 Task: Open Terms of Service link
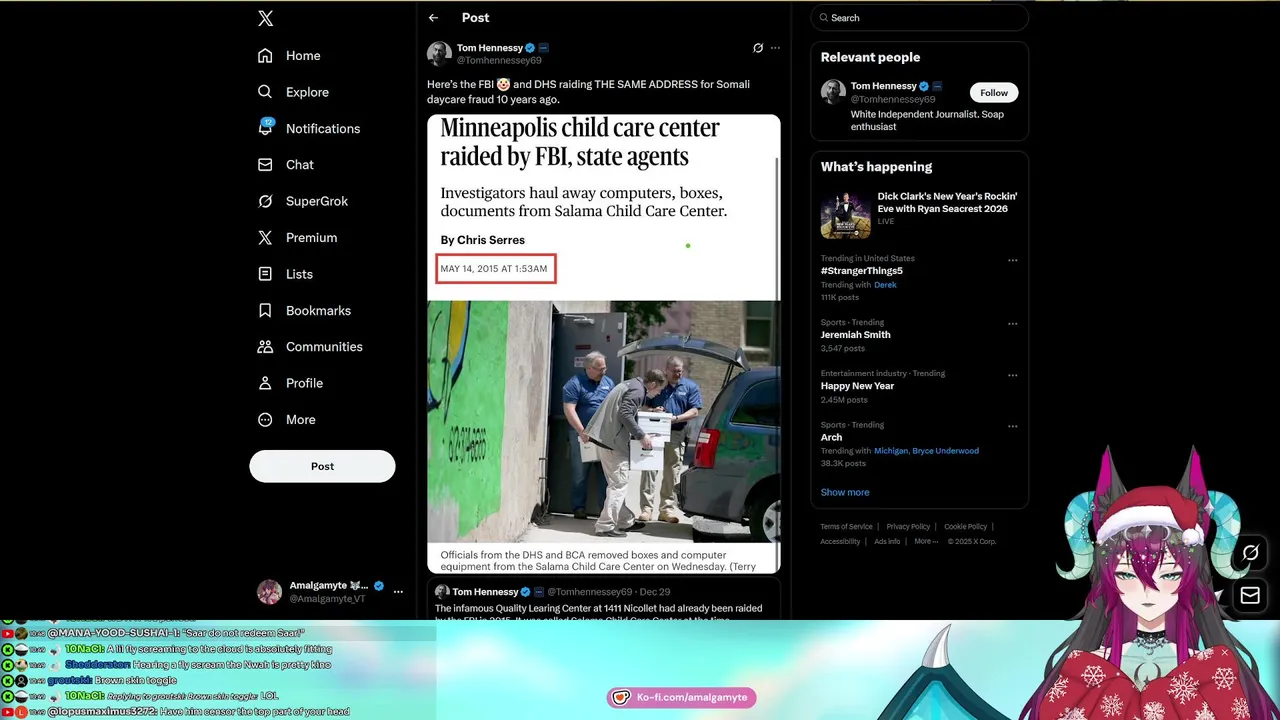[846, 527]
